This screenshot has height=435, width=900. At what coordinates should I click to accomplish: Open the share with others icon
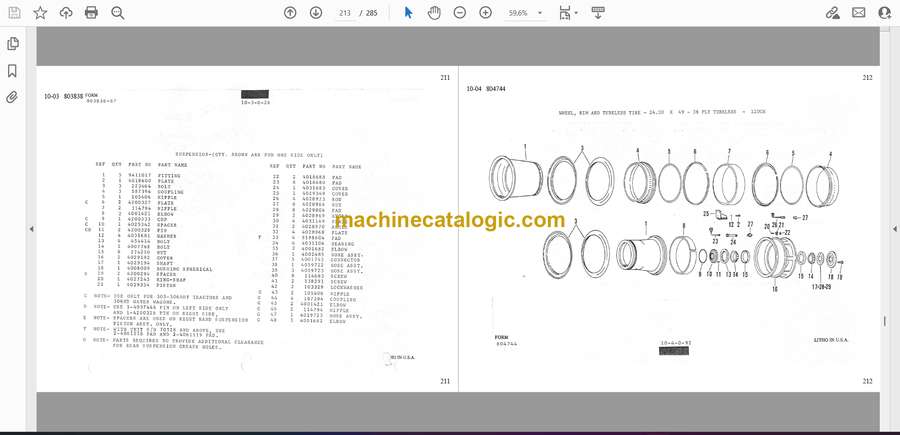pyautogui.click(x=885, y=13)
